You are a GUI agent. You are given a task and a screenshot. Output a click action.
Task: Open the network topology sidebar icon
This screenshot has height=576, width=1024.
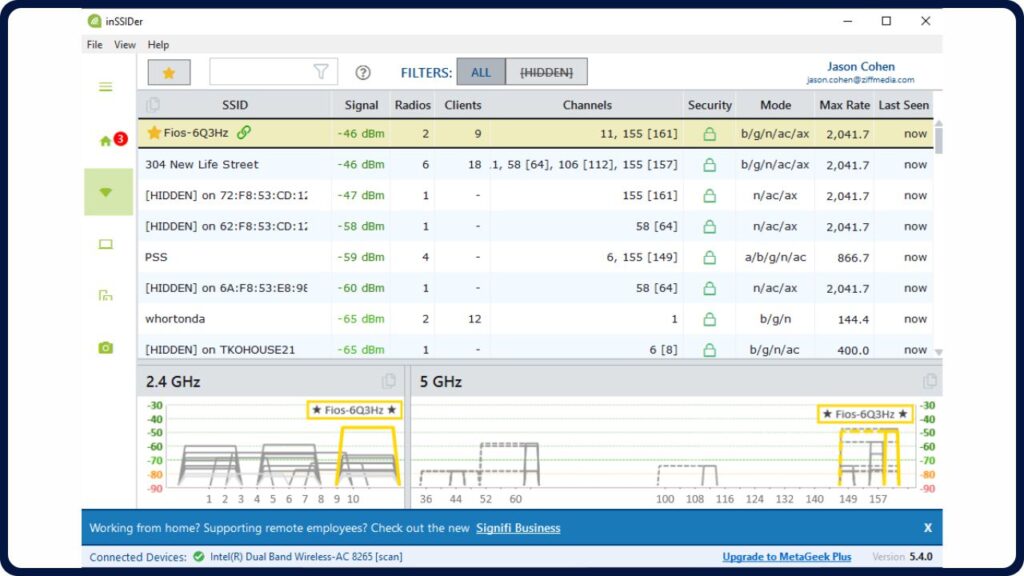(x=106, y=295)
